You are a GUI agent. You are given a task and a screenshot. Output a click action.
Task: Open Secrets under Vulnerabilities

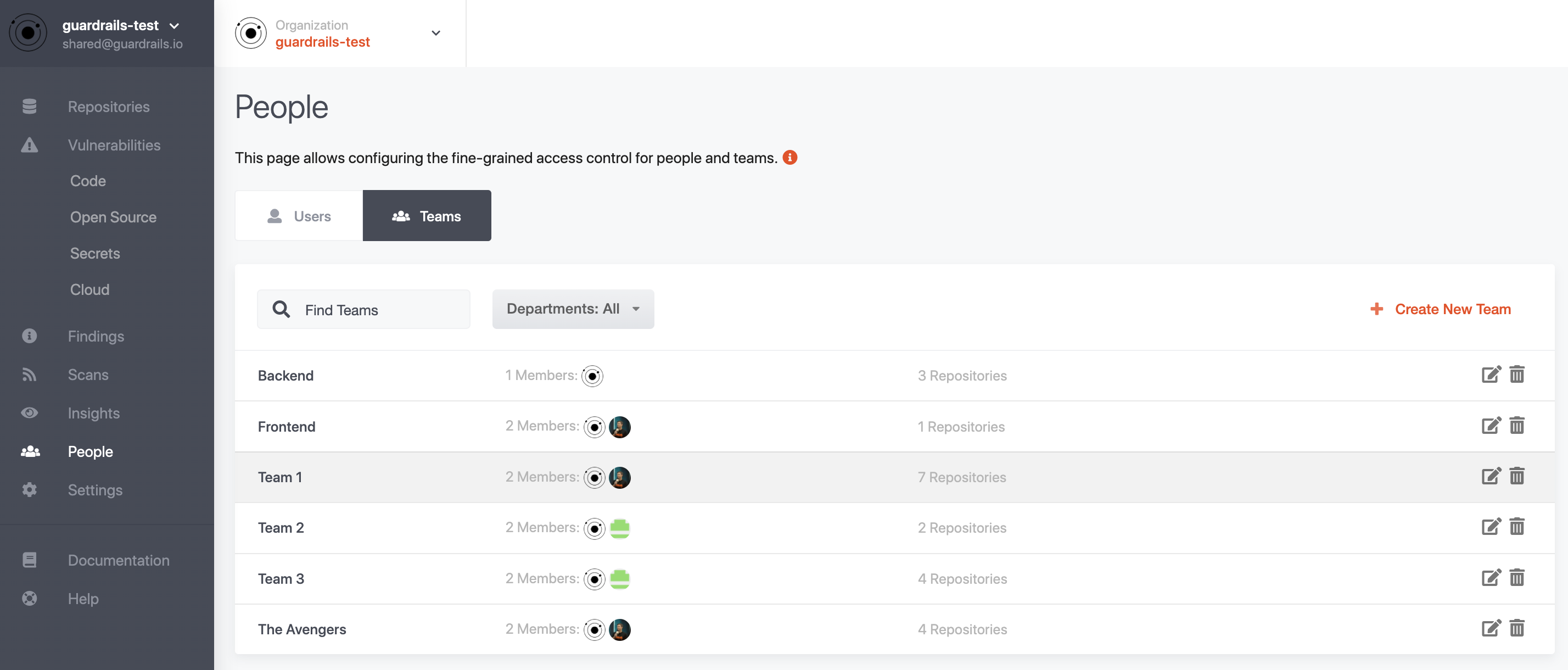point(95,253)
